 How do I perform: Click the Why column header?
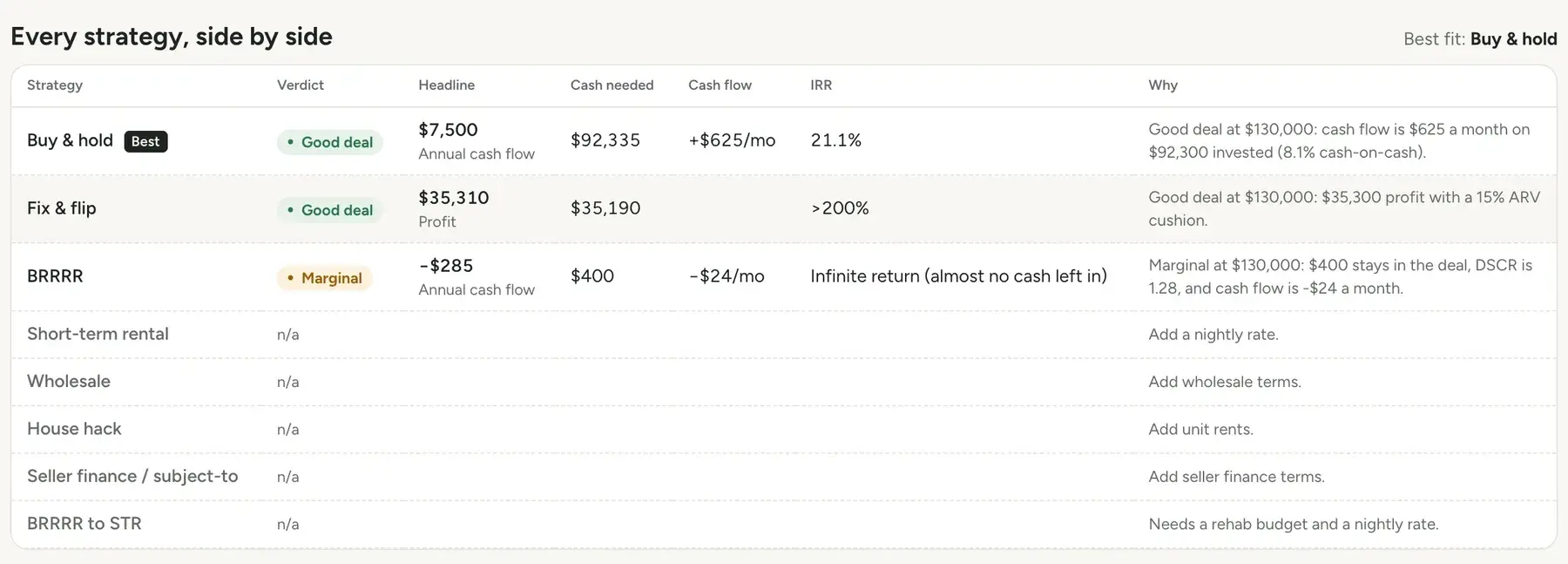1163,85
